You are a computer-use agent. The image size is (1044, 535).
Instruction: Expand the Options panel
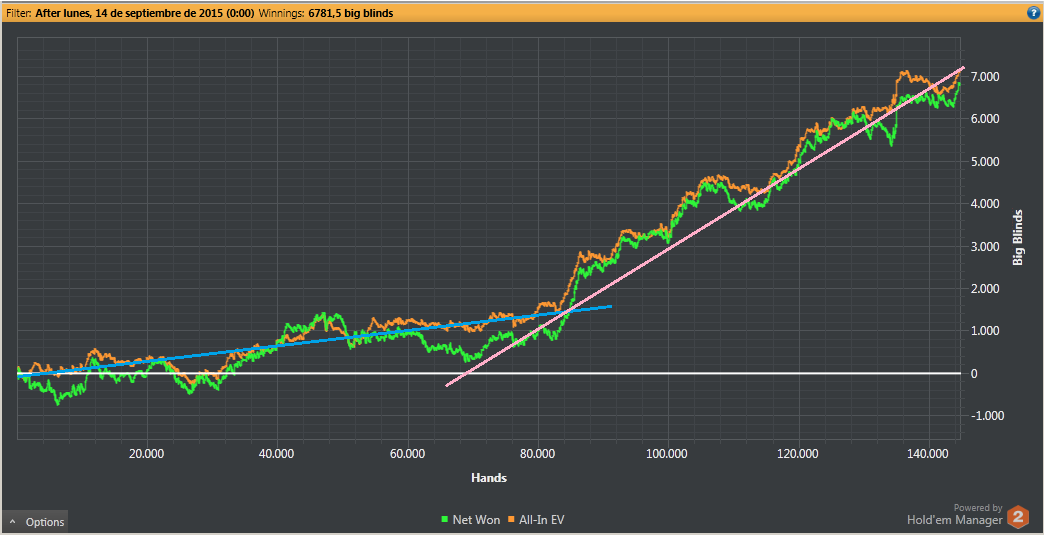tap(34, 522)
